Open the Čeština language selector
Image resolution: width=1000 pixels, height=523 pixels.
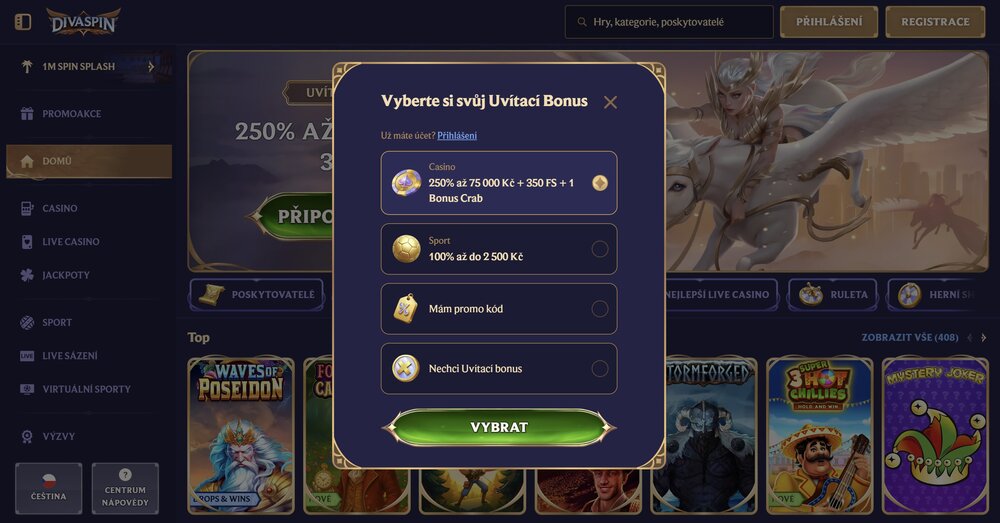pyautogui.click(x=48, y=488)
